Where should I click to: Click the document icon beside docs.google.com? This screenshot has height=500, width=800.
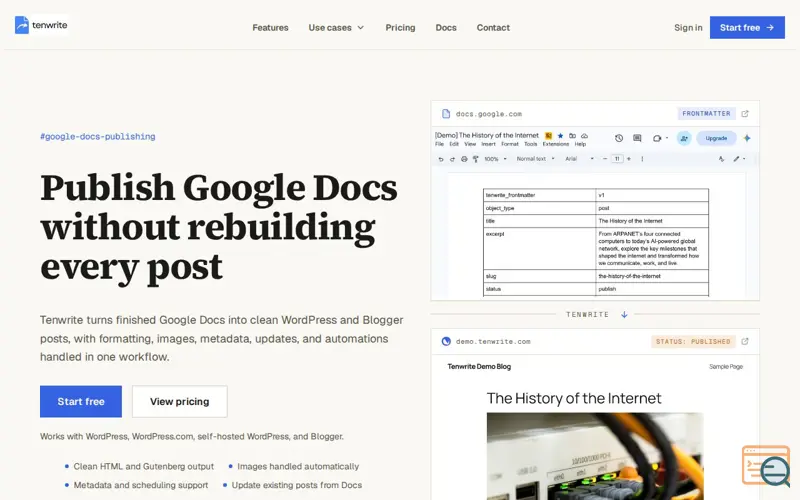click(446, 114)
